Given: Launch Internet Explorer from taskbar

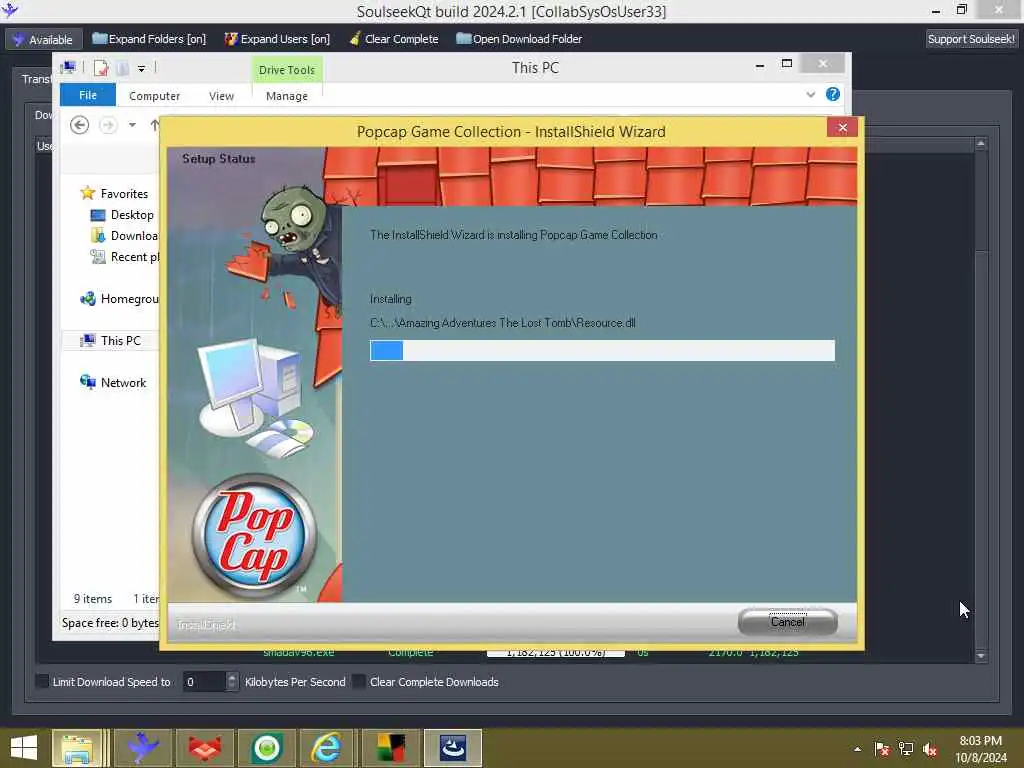Looking at the screenshot, I should coord(326,748).
